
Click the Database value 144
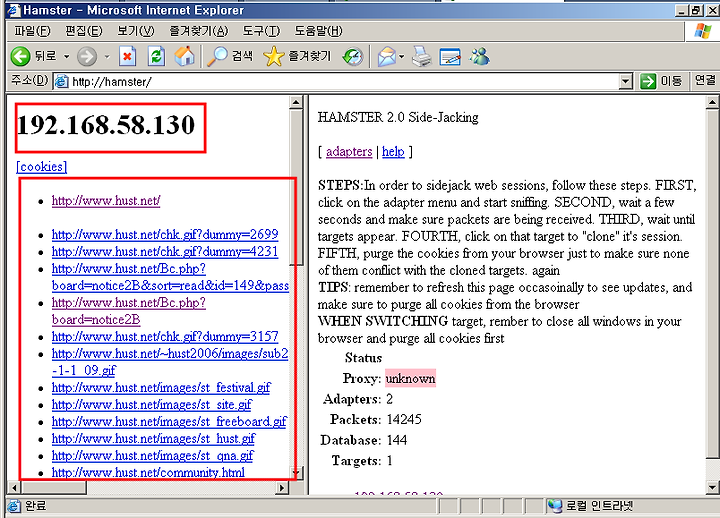click(x=397, y=440)
